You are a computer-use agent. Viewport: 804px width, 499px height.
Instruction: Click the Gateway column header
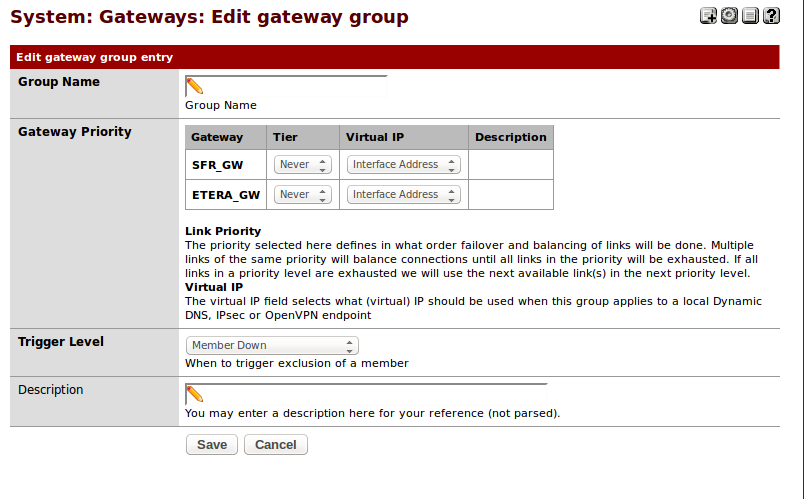217,138
